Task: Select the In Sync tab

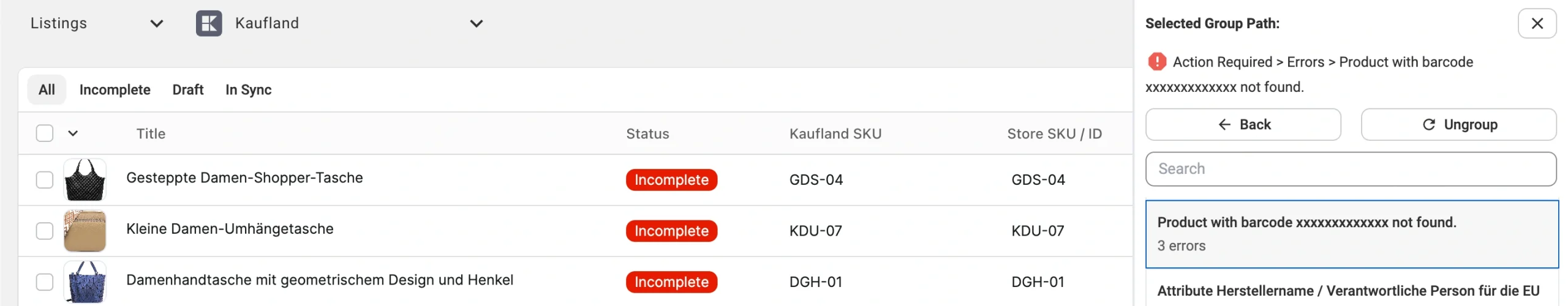Action: pos(248,90)
